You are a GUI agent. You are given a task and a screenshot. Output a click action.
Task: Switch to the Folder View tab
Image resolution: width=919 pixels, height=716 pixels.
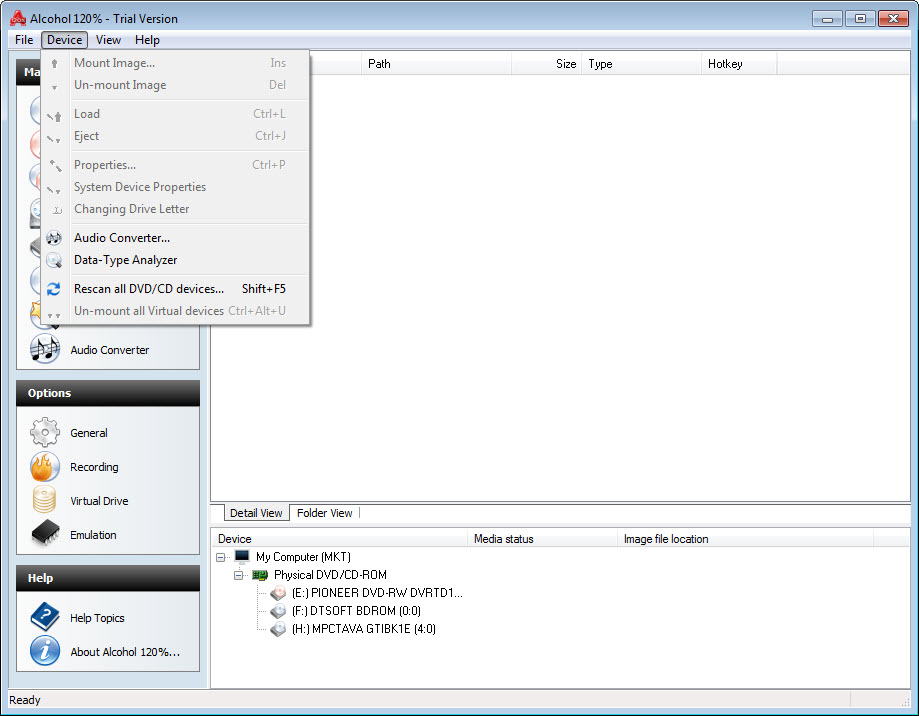click(325, 513)
